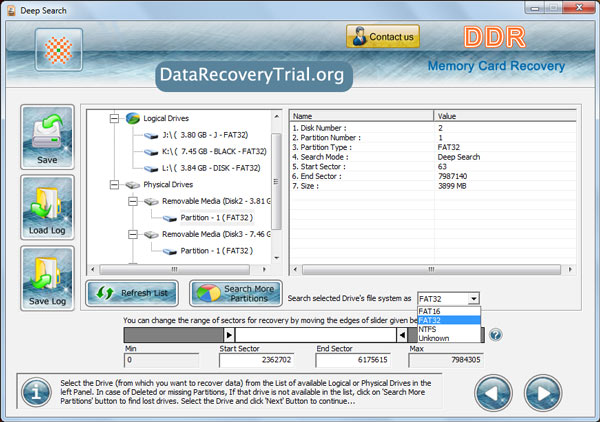Select Partition - 1 under Disk3
Image resolution: width=600 pixels, height=422 pixels.
[217, 251]
